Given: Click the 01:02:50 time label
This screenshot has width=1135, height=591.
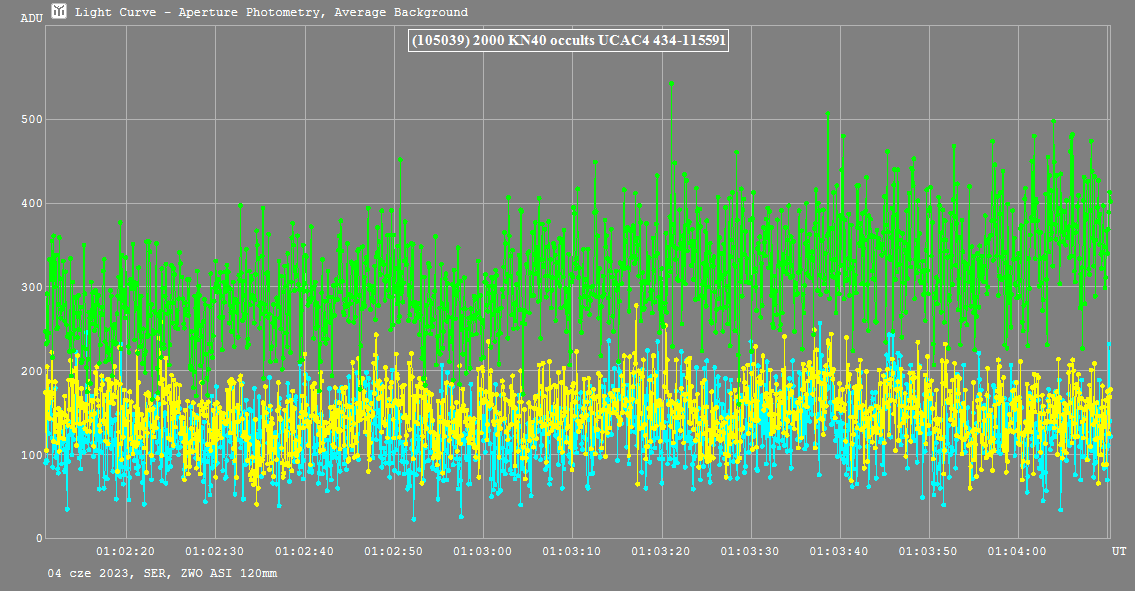Looking at the screenshot, I should (x=394, y=551).
